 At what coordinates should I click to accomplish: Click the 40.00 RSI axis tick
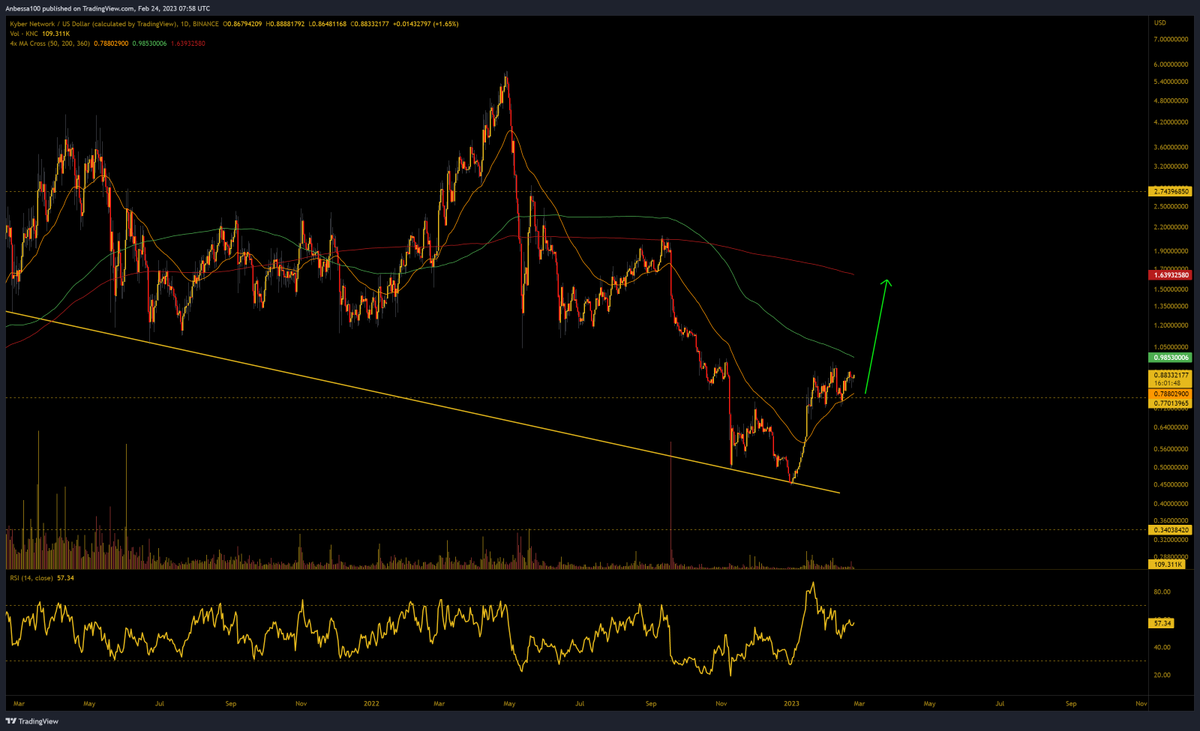[x=1162, y=647]
